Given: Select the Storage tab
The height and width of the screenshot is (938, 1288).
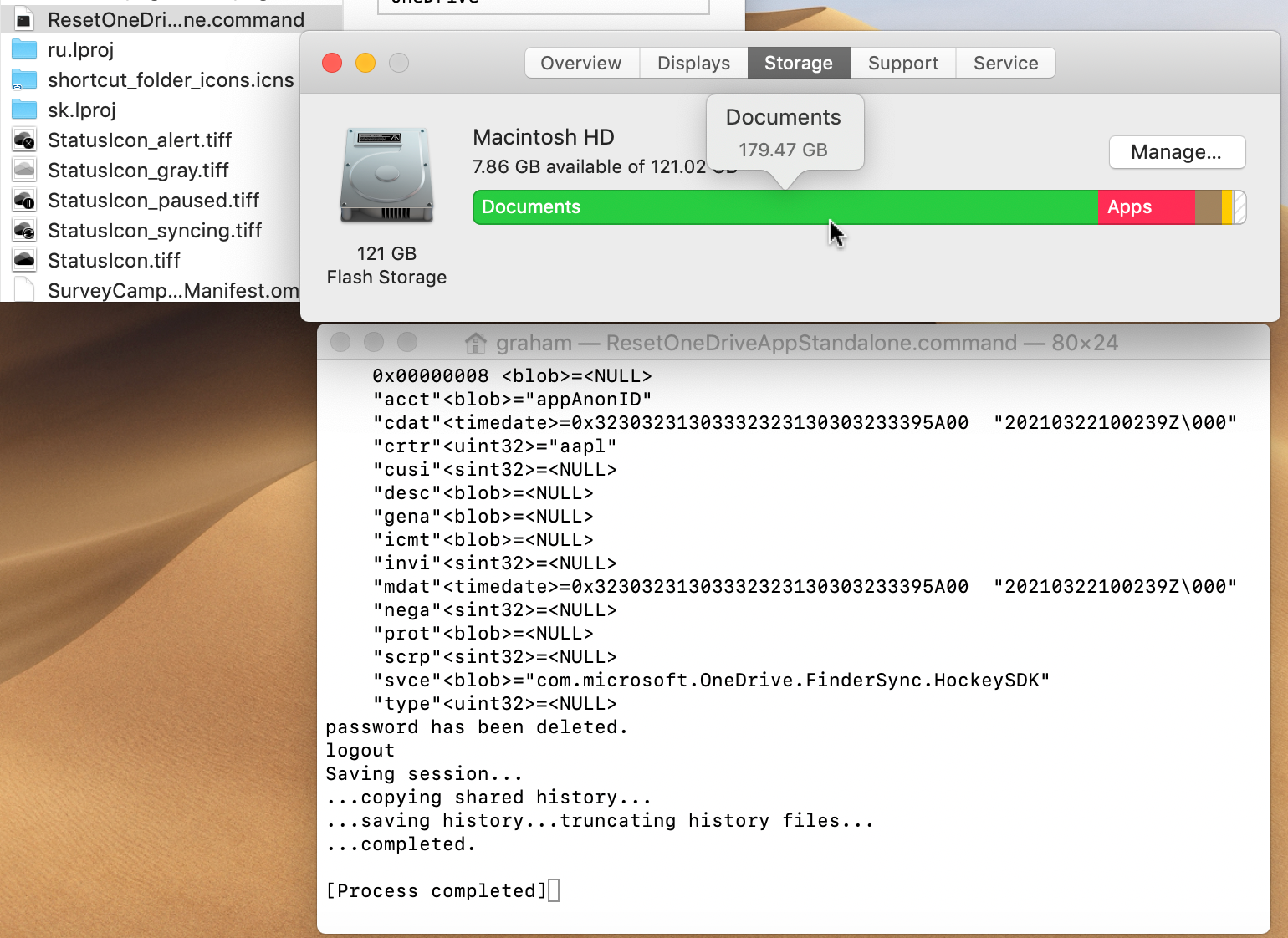Looking at the screenshot, I should (799, 63).
